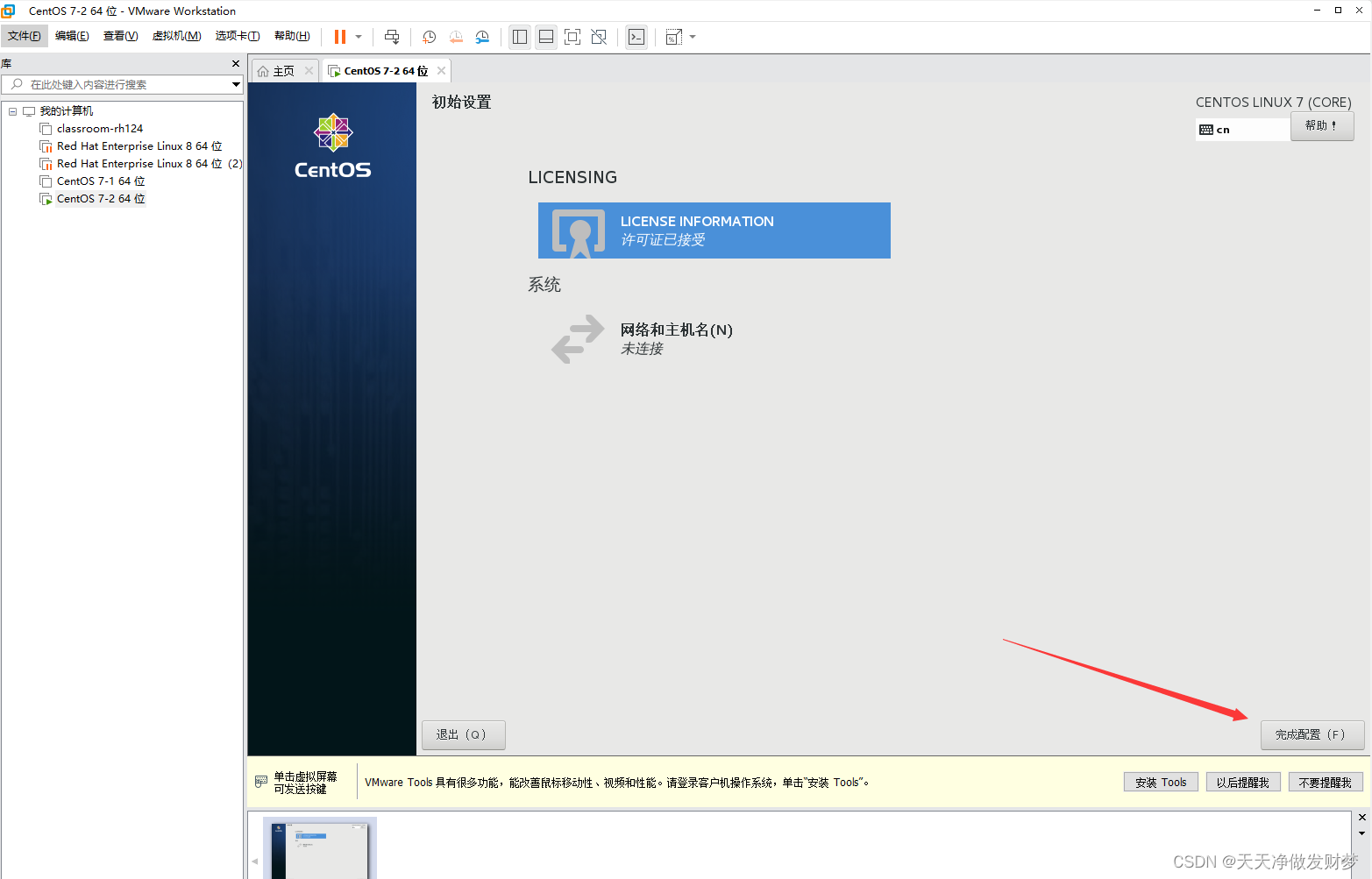Switch to the CentOS 7-2 64 位 tab
The width and height of the screenshot is (1372, 879).
(386, 71)
